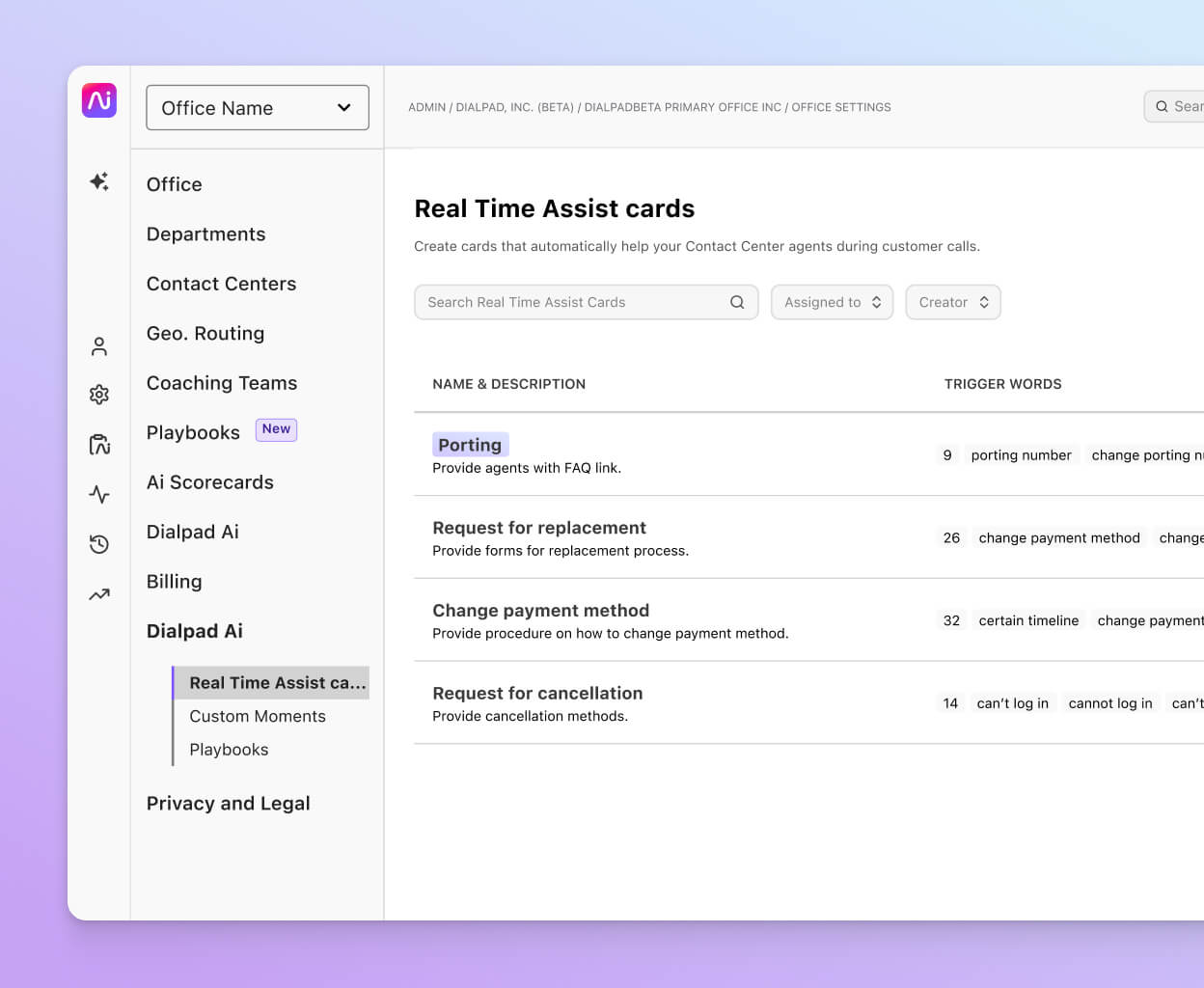Screen dimensions: 1204x988
Task: Select the sparkle Ai assistant icon
Action: (98, 181)
